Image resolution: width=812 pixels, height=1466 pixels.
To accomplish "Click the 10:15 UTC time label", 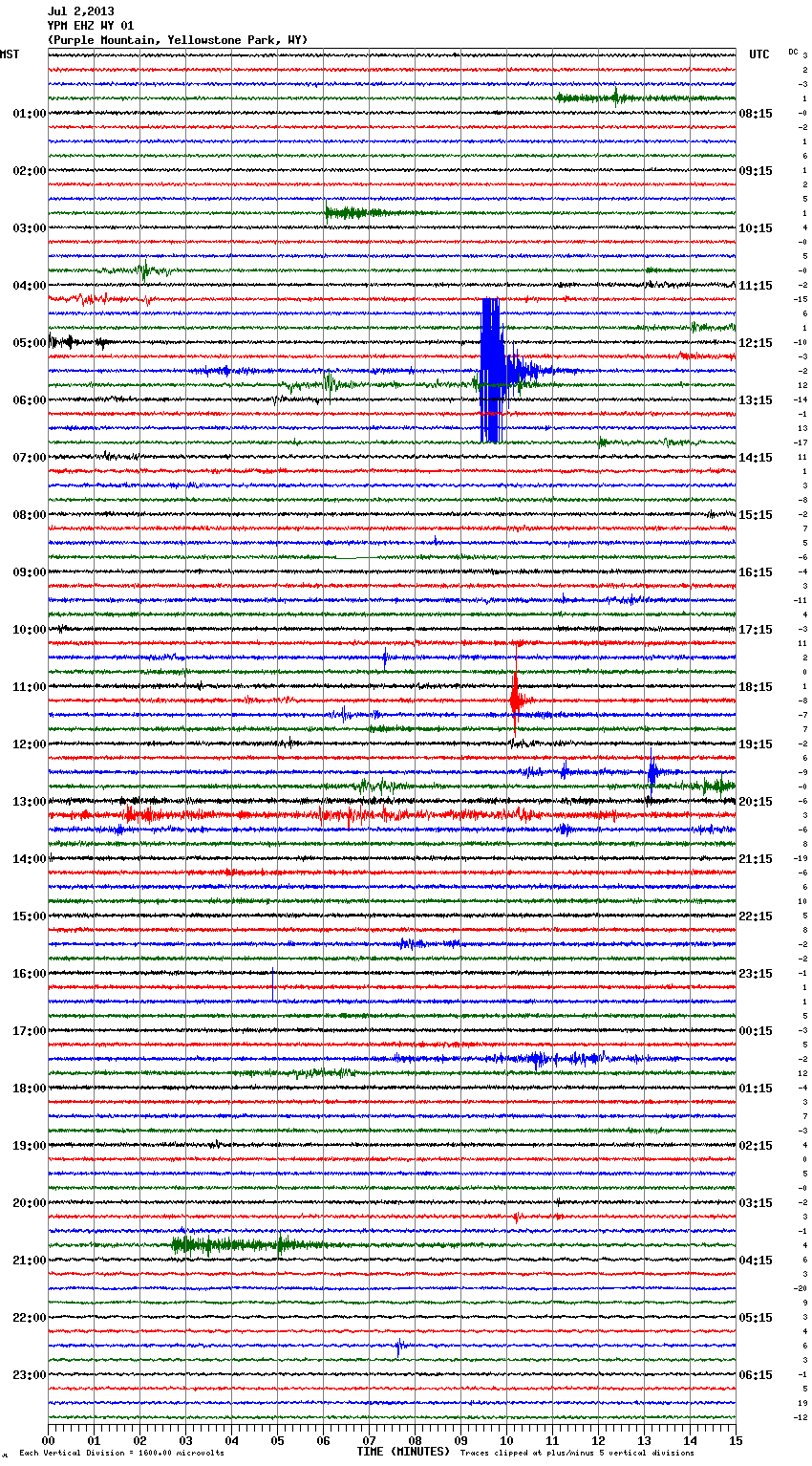I will point(756,228).
